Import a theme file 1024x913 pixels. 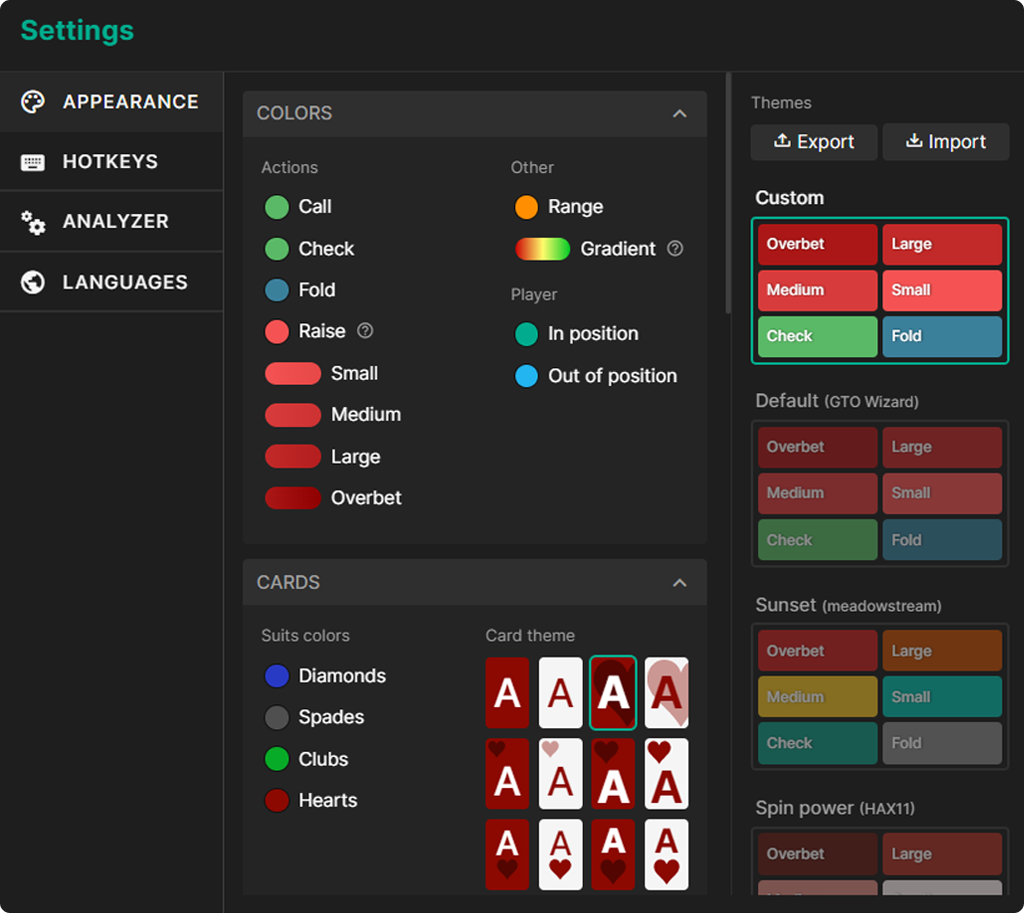coord(946,142)
